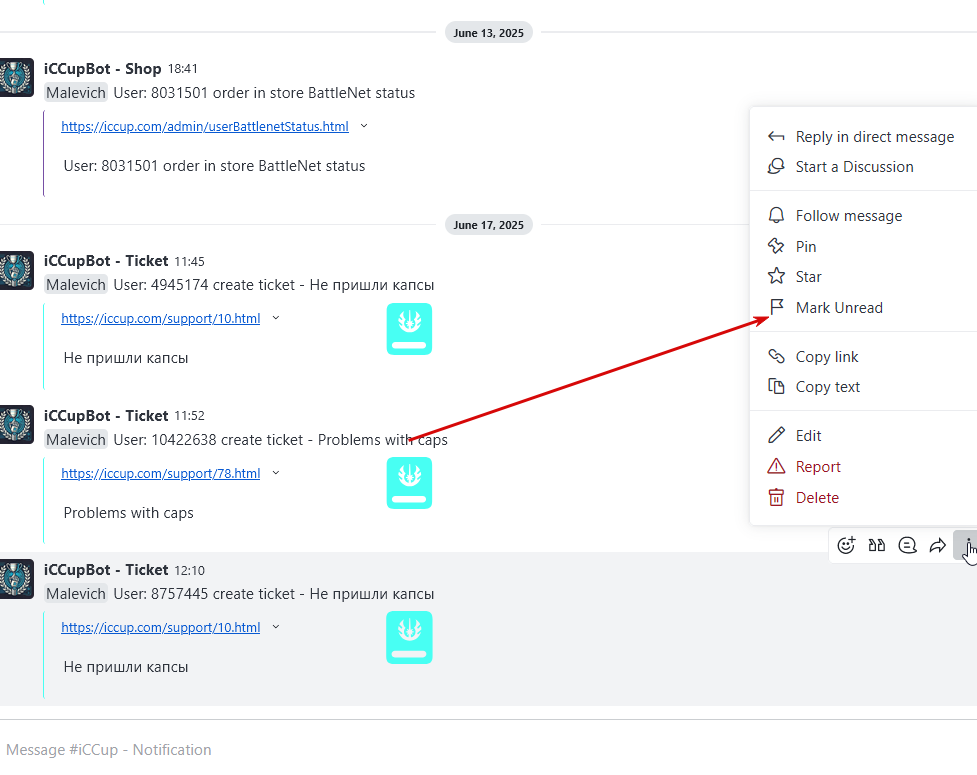Image resolution: width=977 pixels, height=775 pixels.
Task: Click iCCupBot - Ticket name at 11:52
Action: click(106, 416)
